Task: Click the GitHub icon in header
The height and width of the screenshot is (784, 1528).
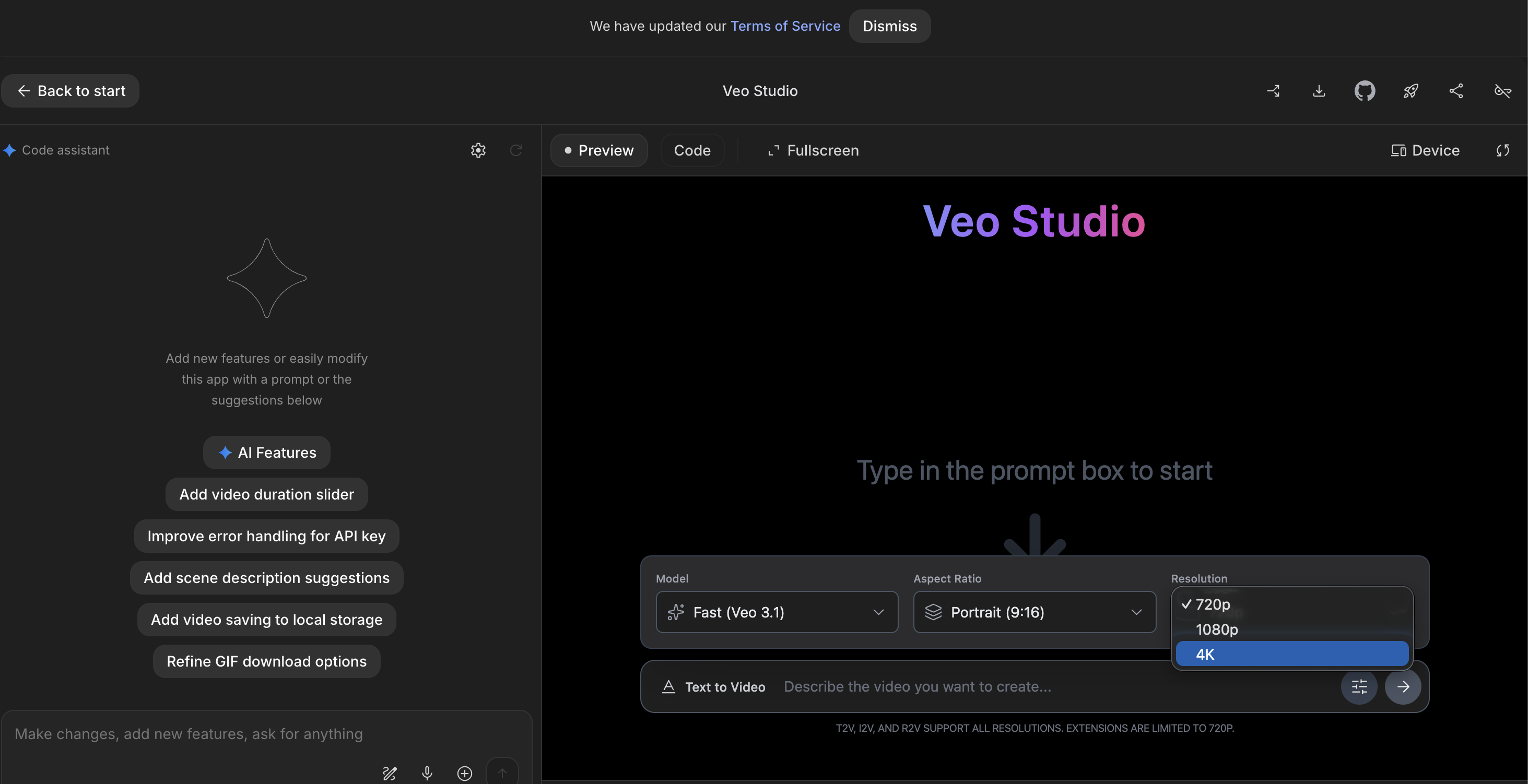Action: [x=1364, y=91]
